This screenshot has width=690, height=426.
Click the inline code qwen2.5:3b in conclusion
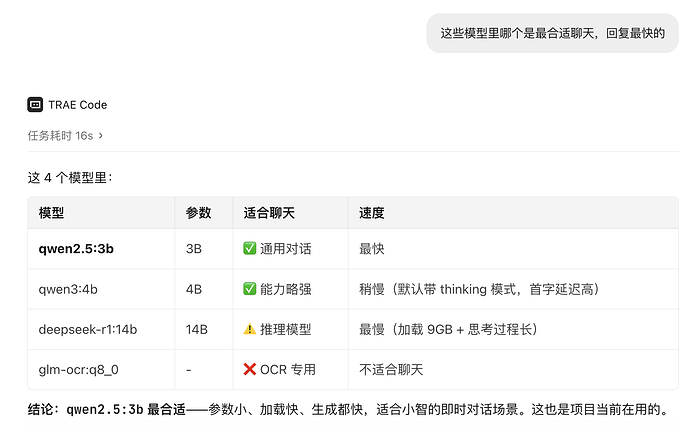[x=105, y=410]
